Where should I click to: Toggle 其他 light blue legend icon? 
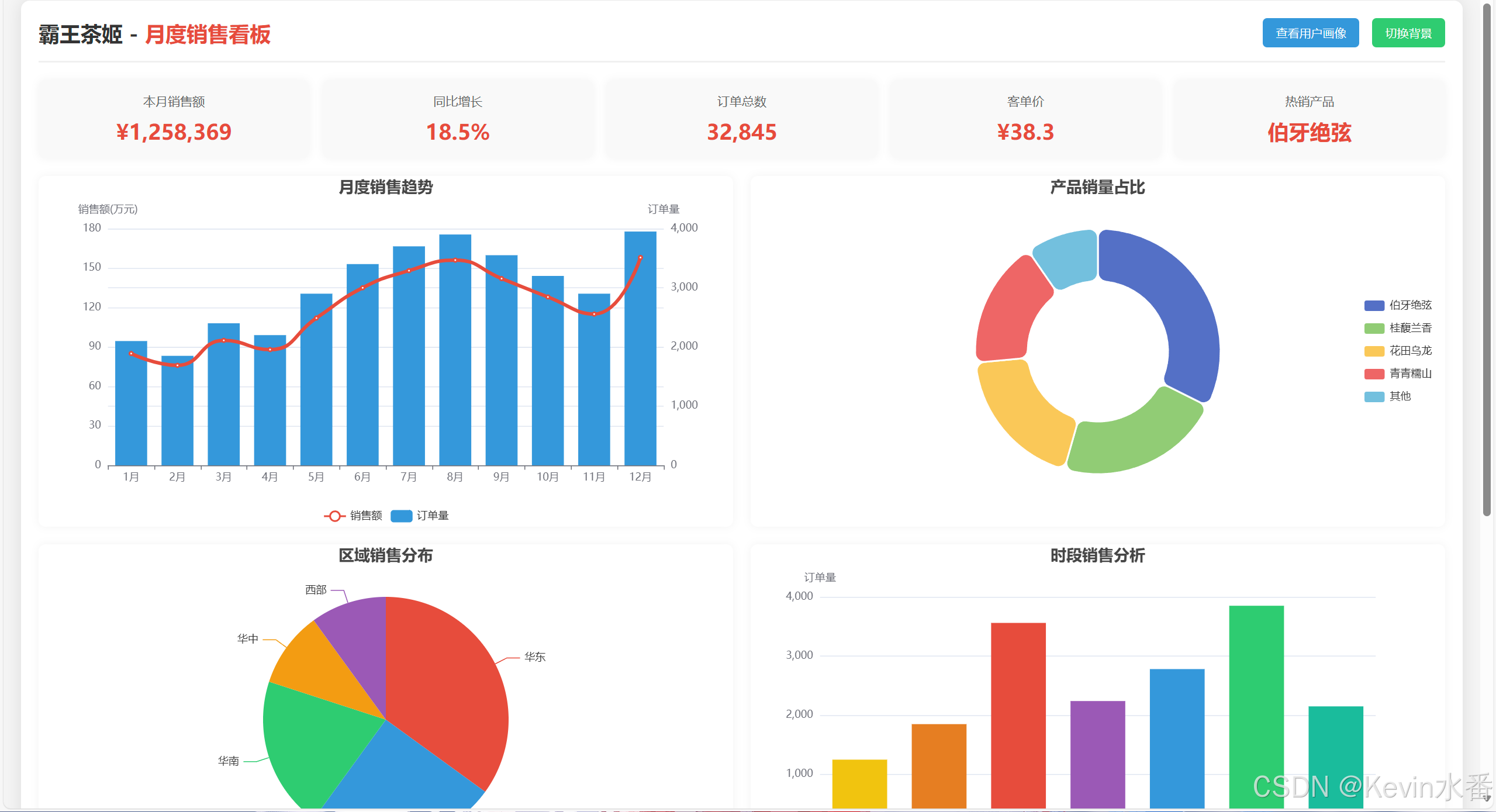[x=1374, y=396]
